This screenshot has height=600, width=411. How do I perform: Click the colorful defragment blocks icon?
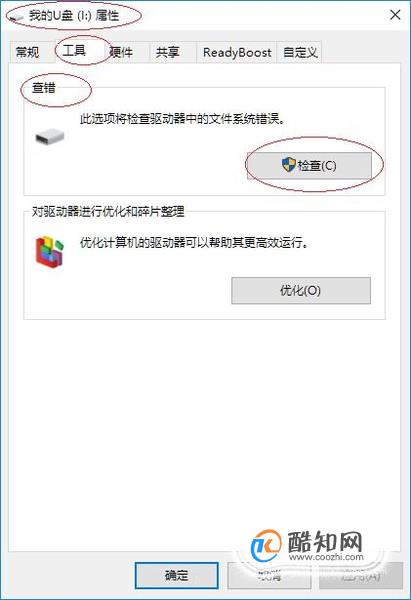click(x=50, y=251)
